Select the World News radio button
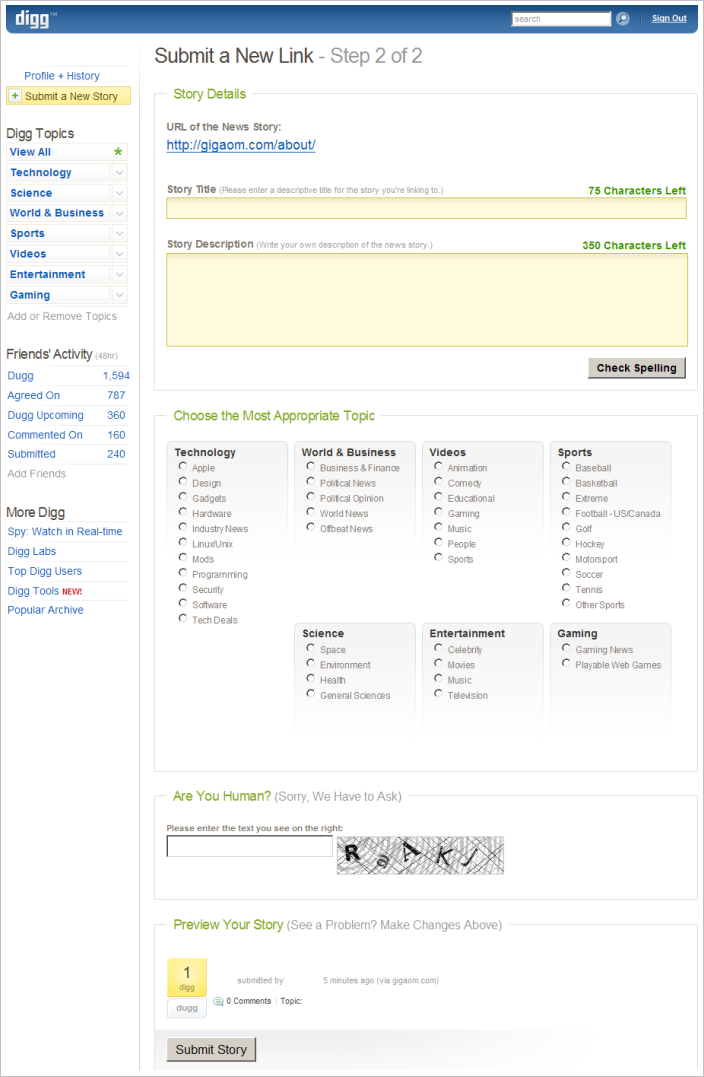This screenshot has height=1077, width=704. point(310,512)
